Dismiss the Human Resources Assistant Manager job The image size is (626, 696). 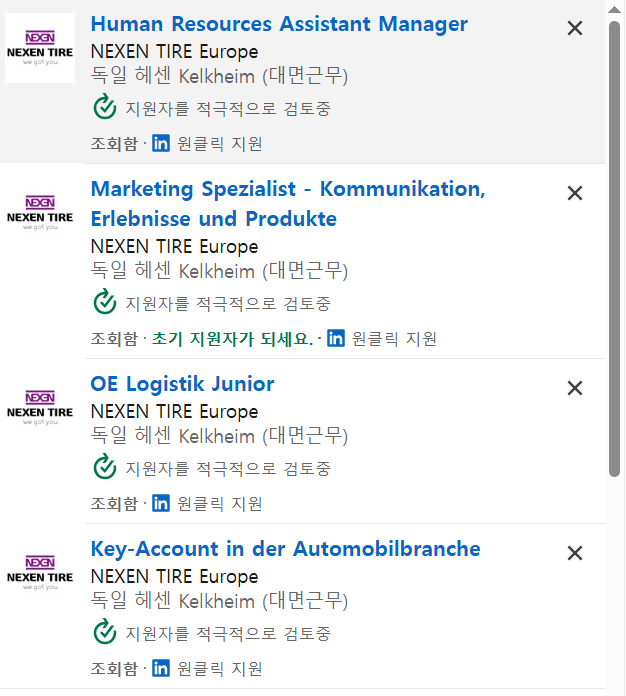575,29
